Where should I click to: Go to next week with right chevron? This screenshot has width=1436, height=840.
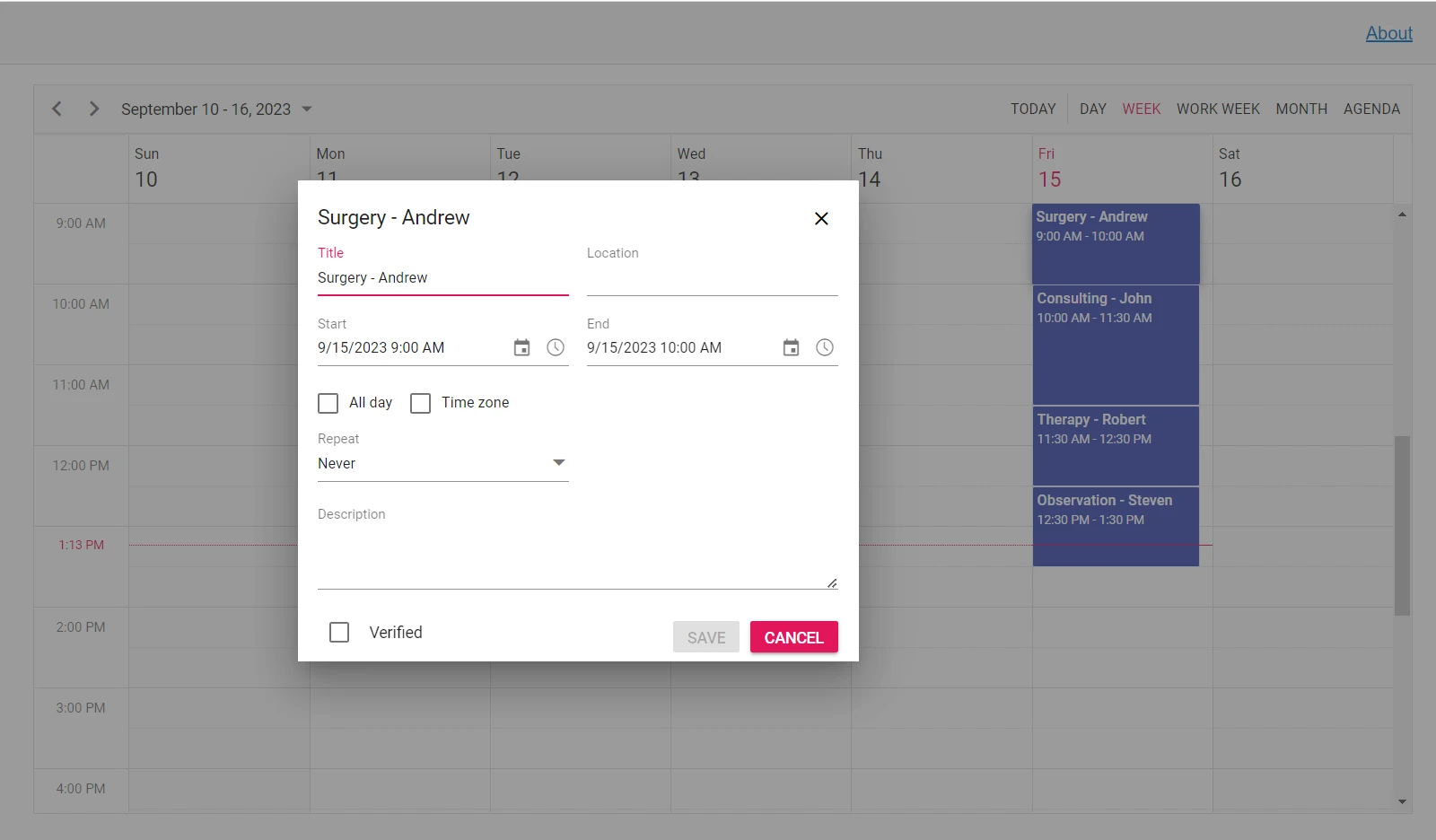(x=94, y=109)
